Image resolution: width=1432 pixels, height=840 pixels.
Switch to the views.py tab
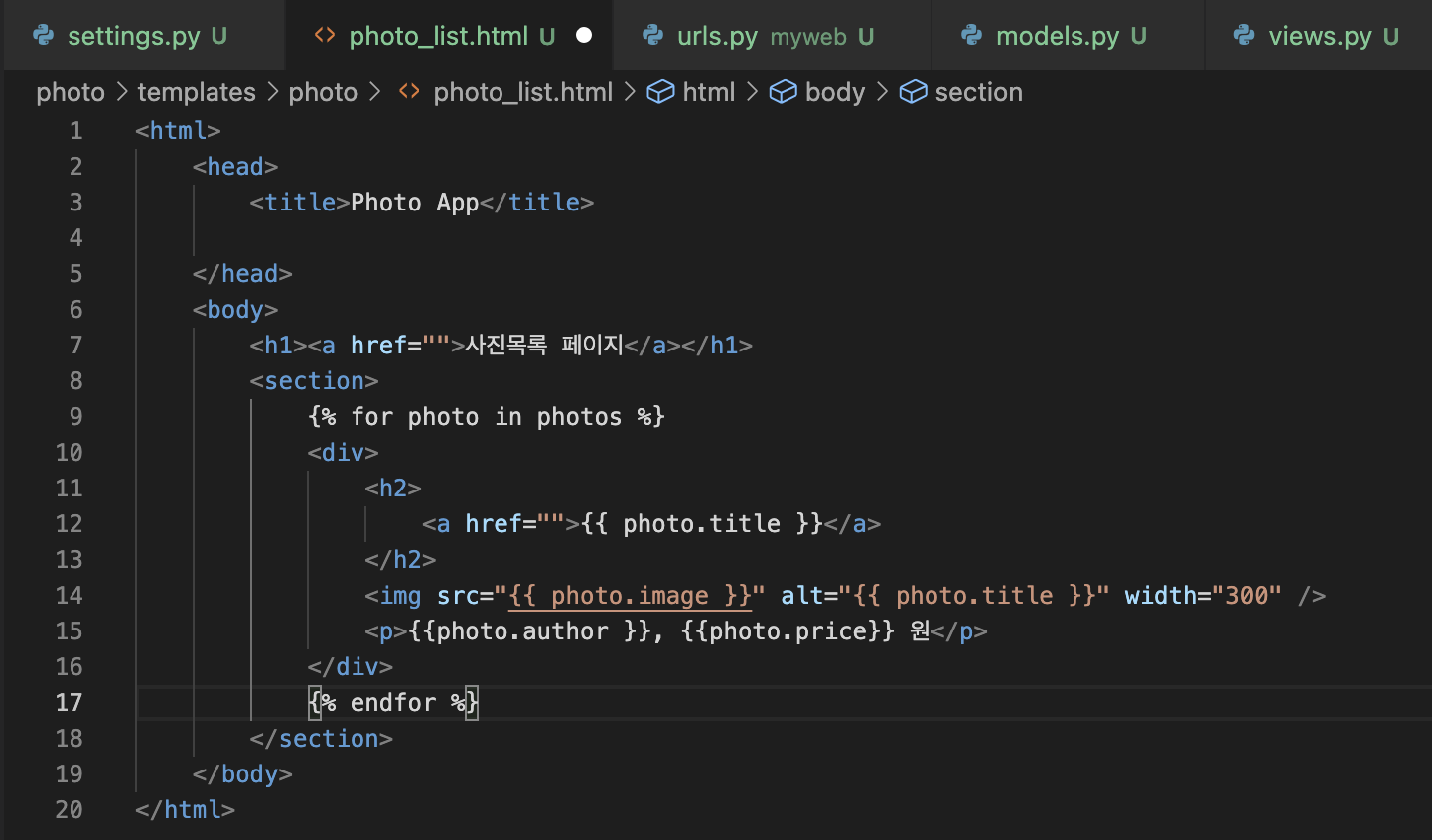[x=1319, y=36]
